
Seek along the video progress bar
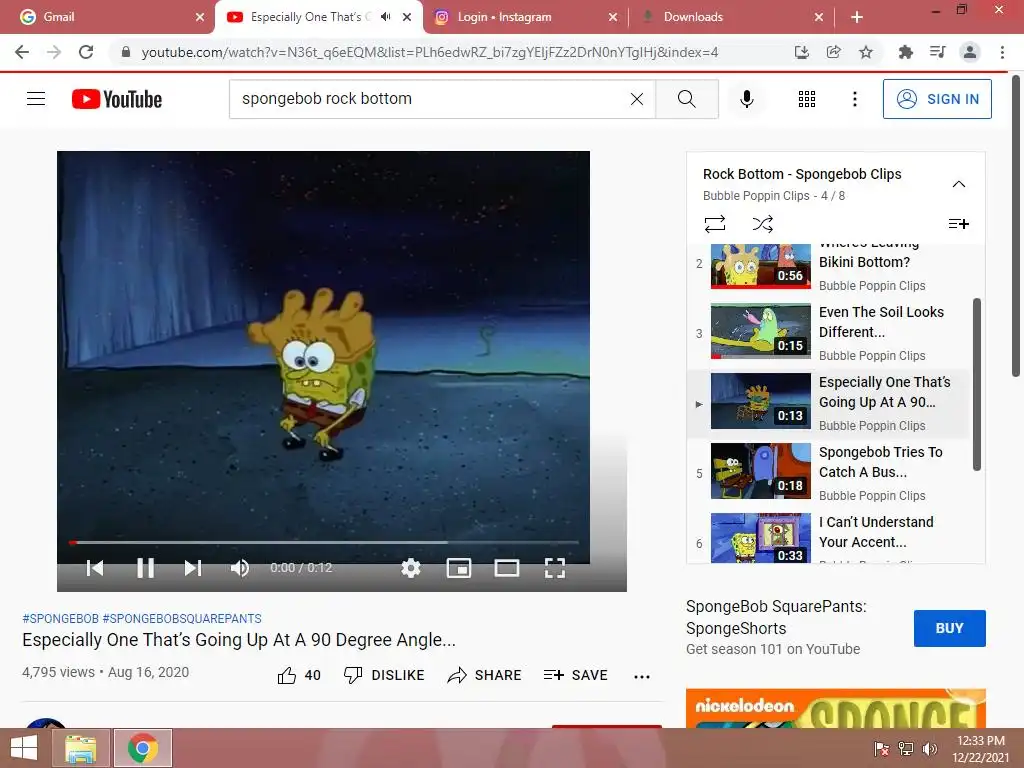pyautogui.click(x=323, y=542)
